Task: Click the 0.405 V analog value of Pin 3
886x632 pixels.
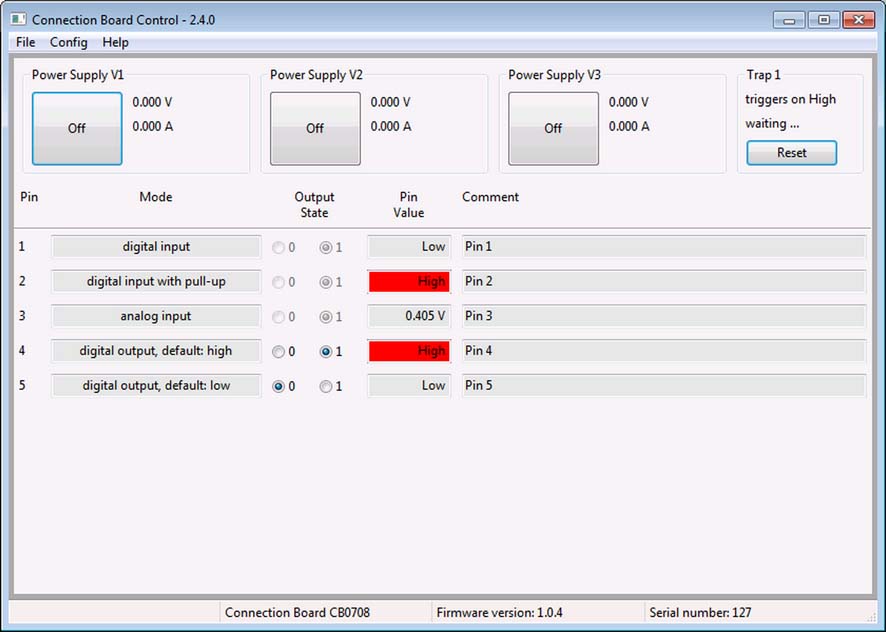Action: click(408, 315)
